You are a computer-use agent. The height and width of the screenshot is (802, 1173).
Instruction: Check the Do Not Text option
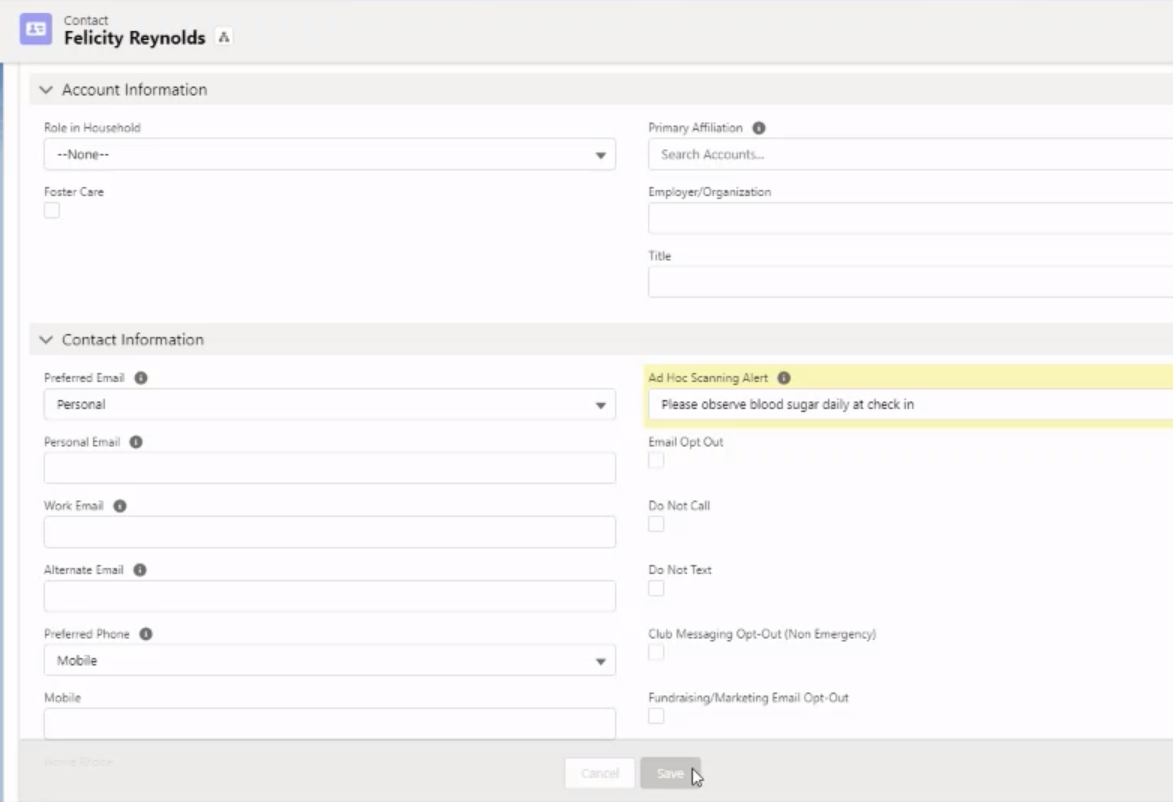tap(658, 588)
